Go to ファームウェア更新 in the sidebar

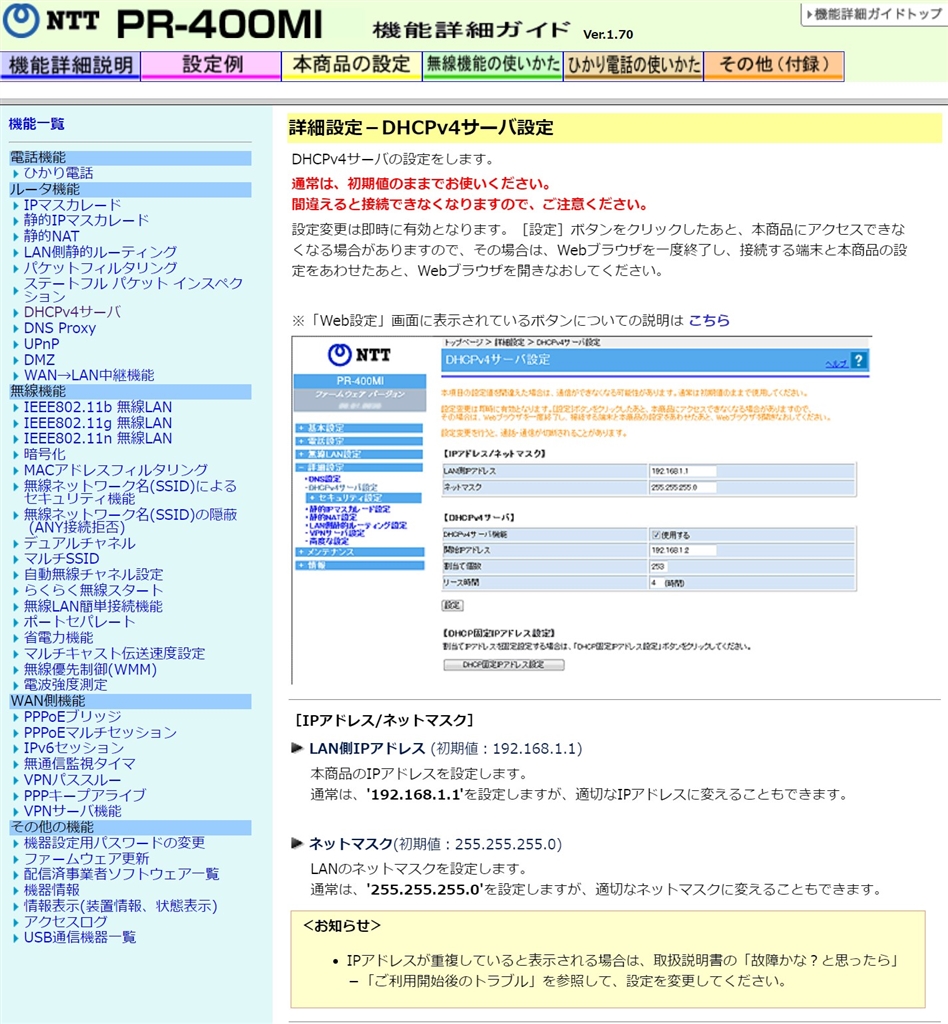(x=86, y=858)
